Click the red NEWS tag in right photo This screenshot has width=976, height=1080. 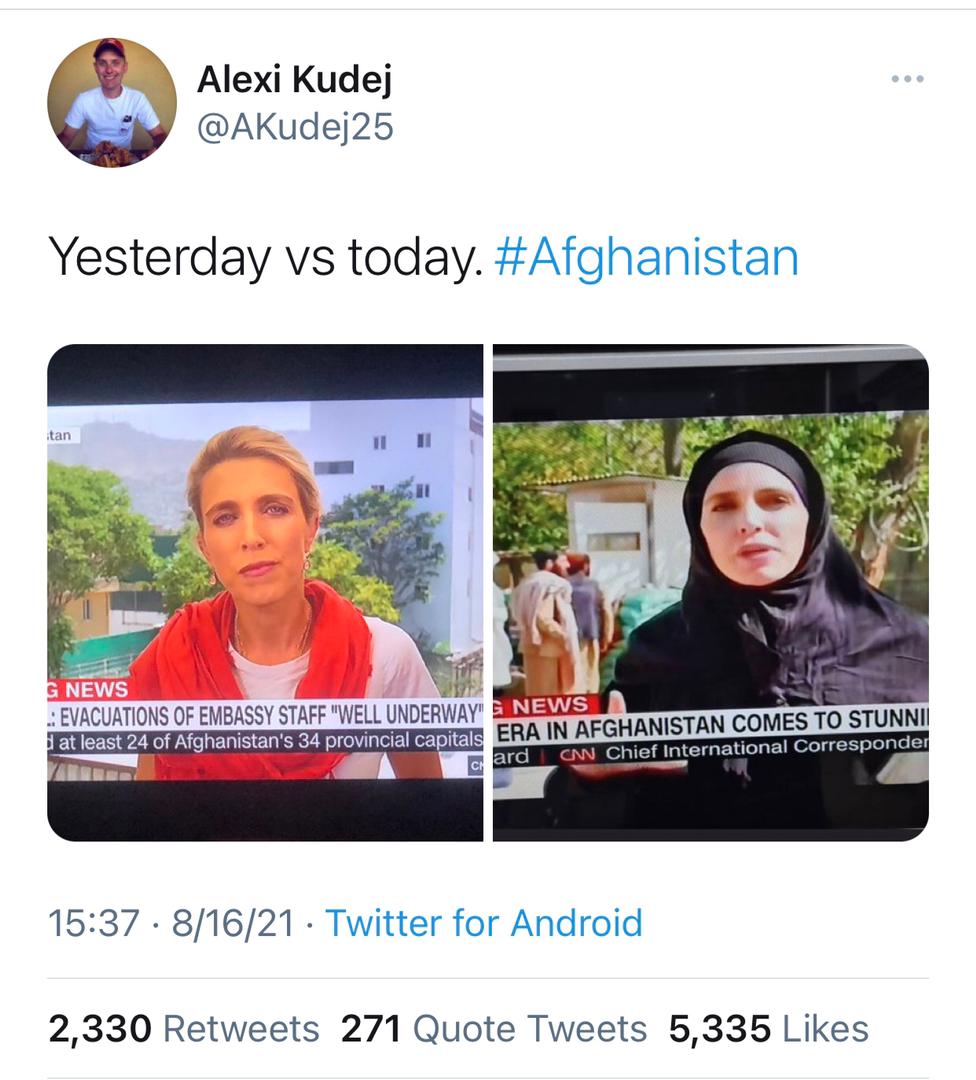point(549,706)
